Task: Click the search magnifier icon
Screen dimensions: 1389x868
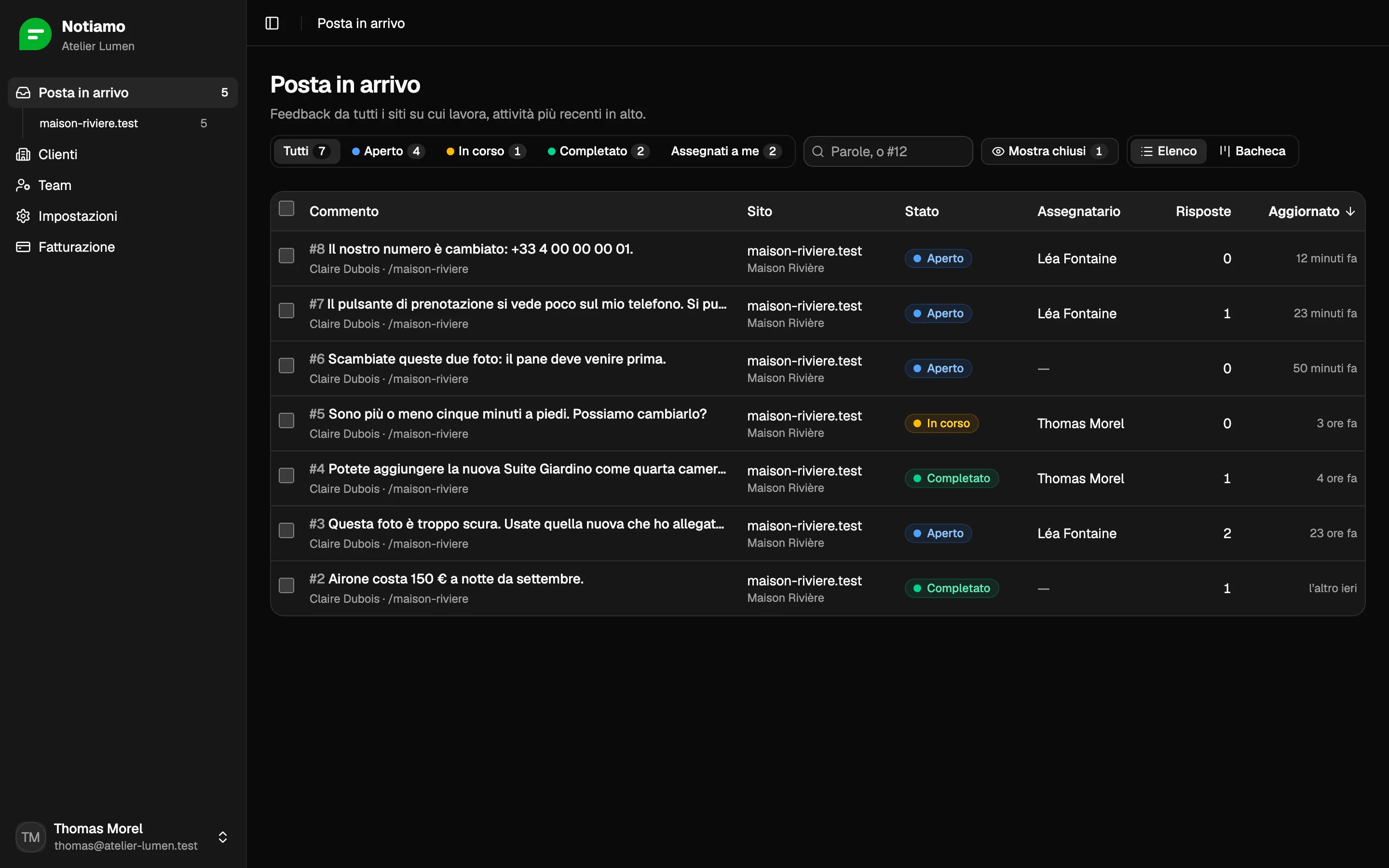Action: 818,151
